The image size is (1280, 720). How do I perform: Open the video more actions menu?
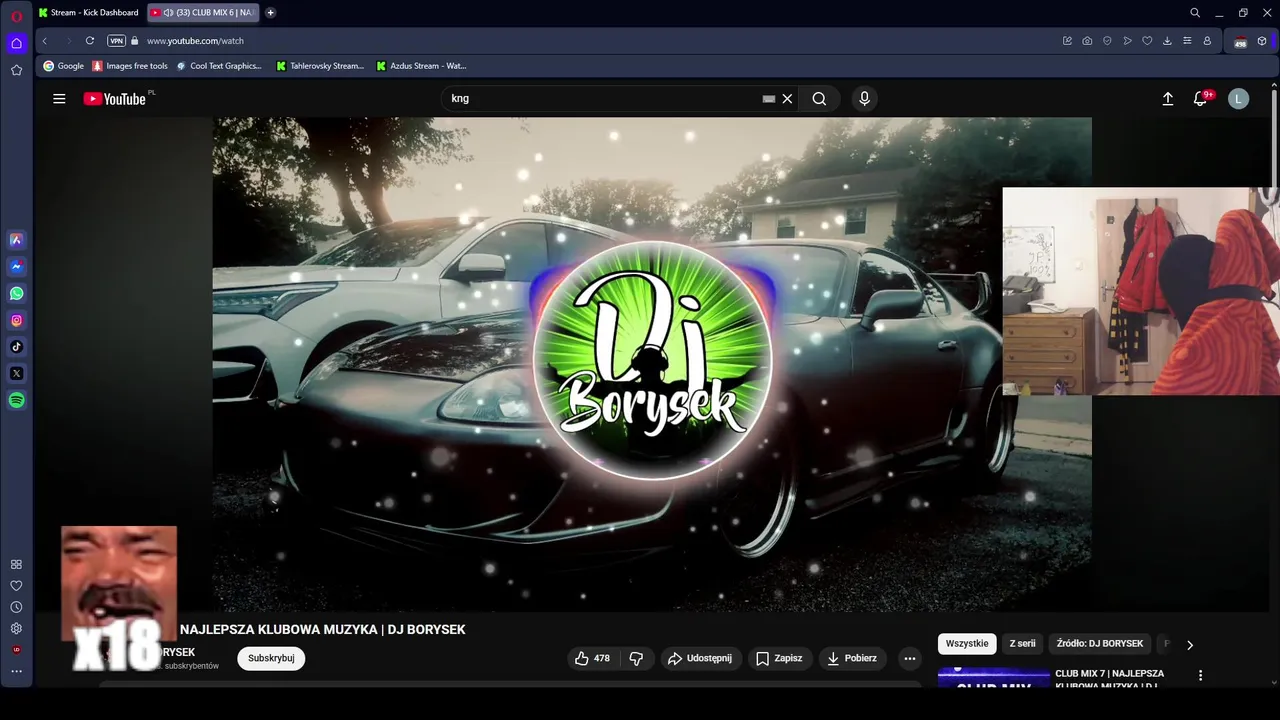pyautogui.click(x=909, y=658)
